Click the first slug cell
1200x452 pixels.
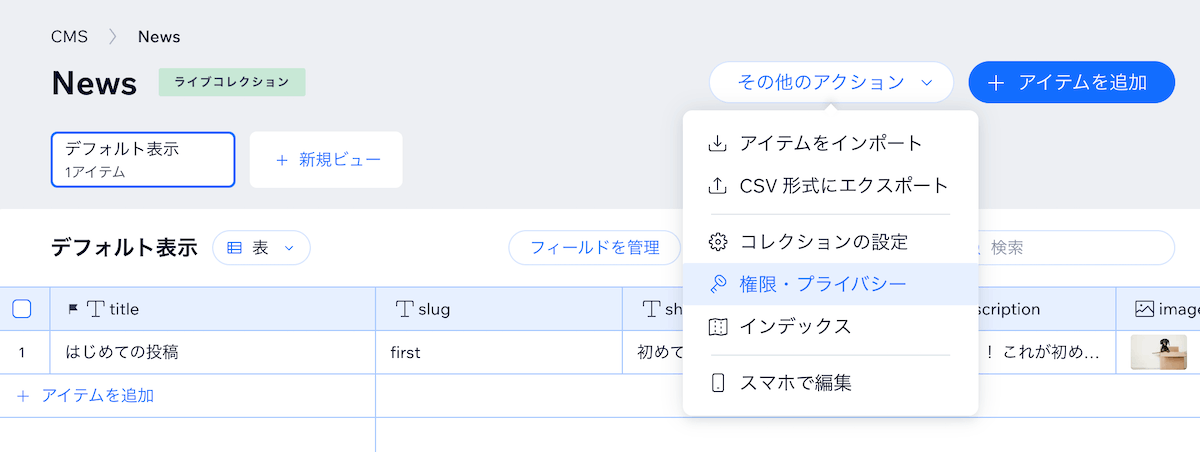pos(499,352)
